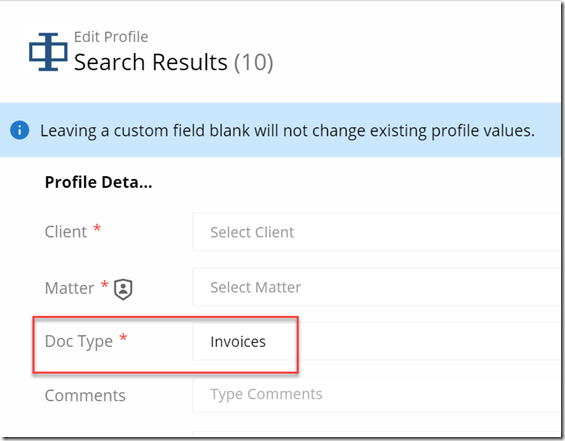565x441 pixels.
Task: Open the Select Matter field
Action: pyautogui.click(x=377, y=287)
